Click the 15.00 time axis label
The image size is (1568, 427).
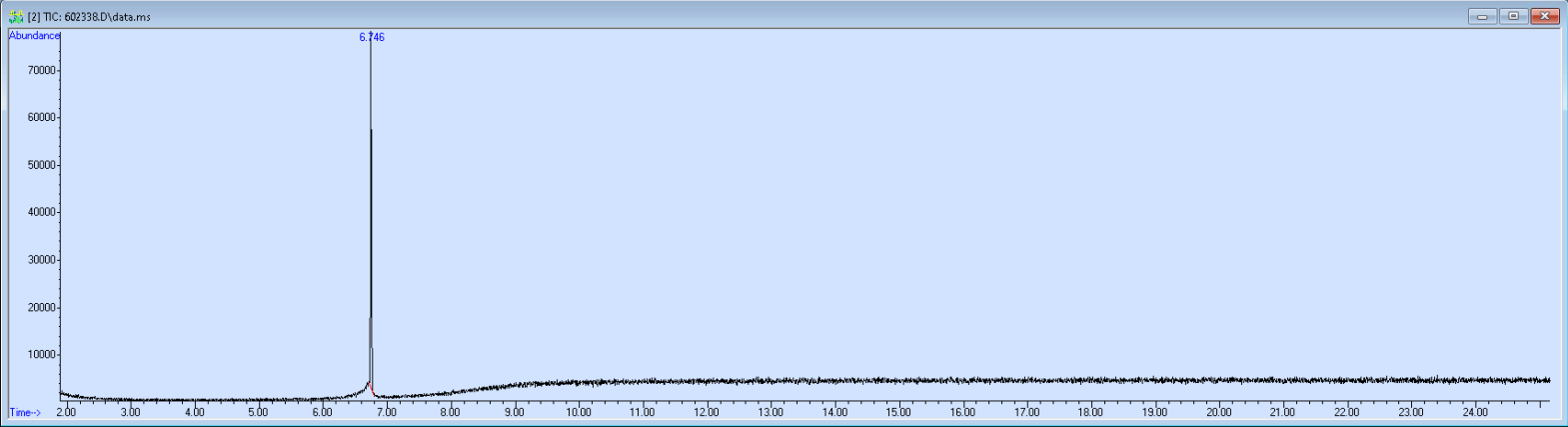[898, 412]
